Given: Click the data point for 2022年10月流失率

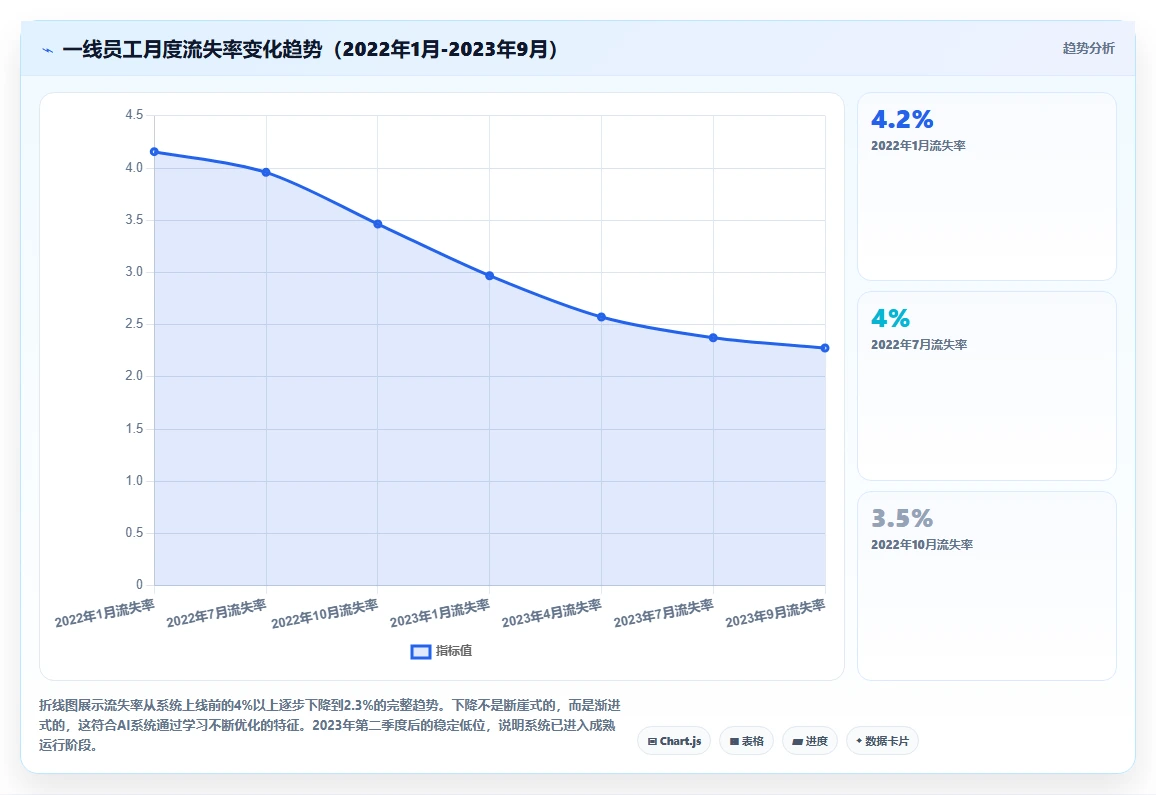Looking at the screenshot, I should [377, 224].
